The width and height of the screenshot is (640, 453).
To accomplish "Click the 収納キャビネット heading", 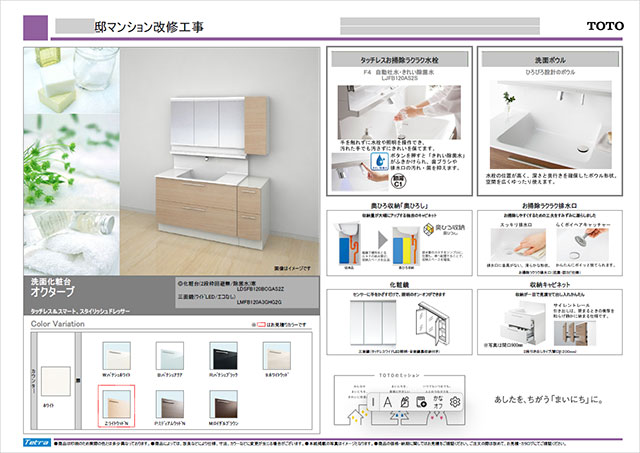I will 550,285.
